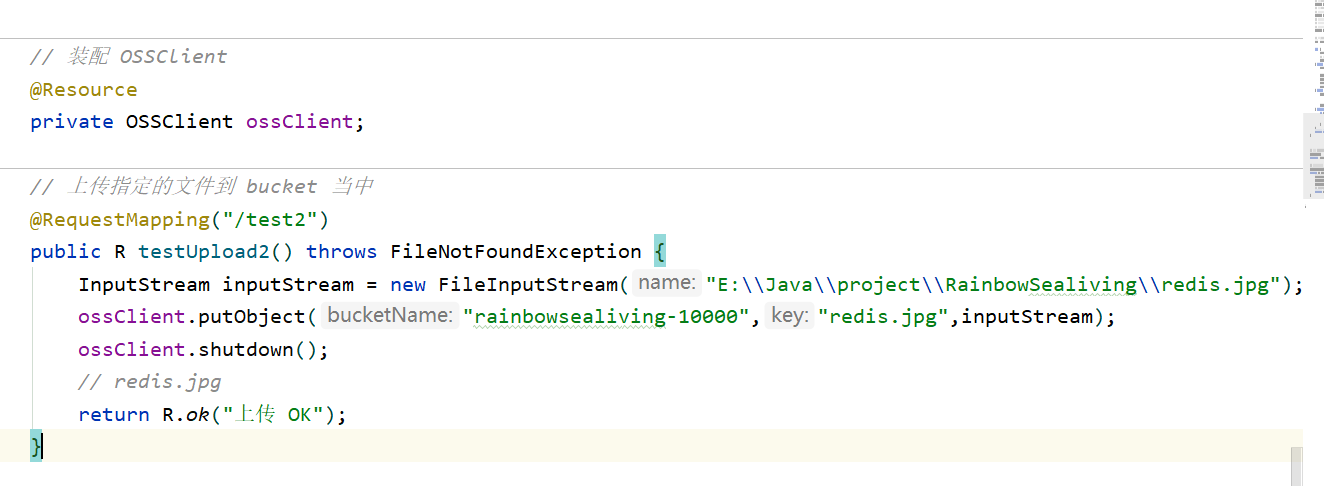Click the vertical scrollbar thumb at bottom right
This screenshot has height=486, width=1324.
point(1297,467)
